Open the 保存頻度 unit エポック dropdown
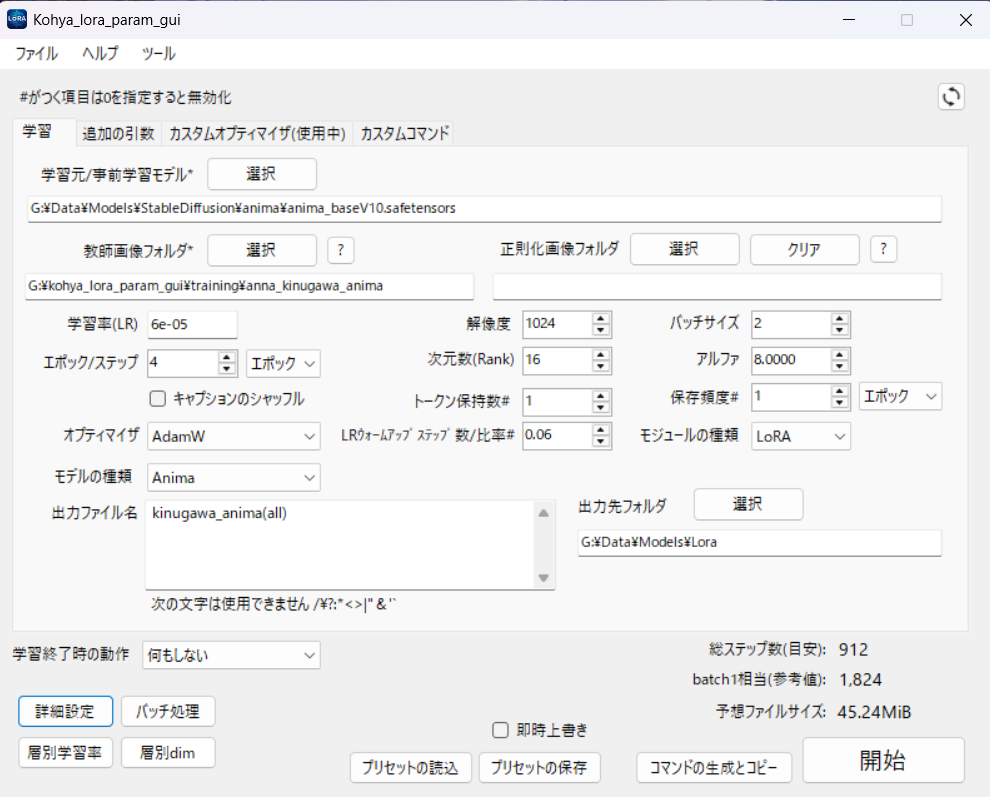 click(x=900, y=397)
